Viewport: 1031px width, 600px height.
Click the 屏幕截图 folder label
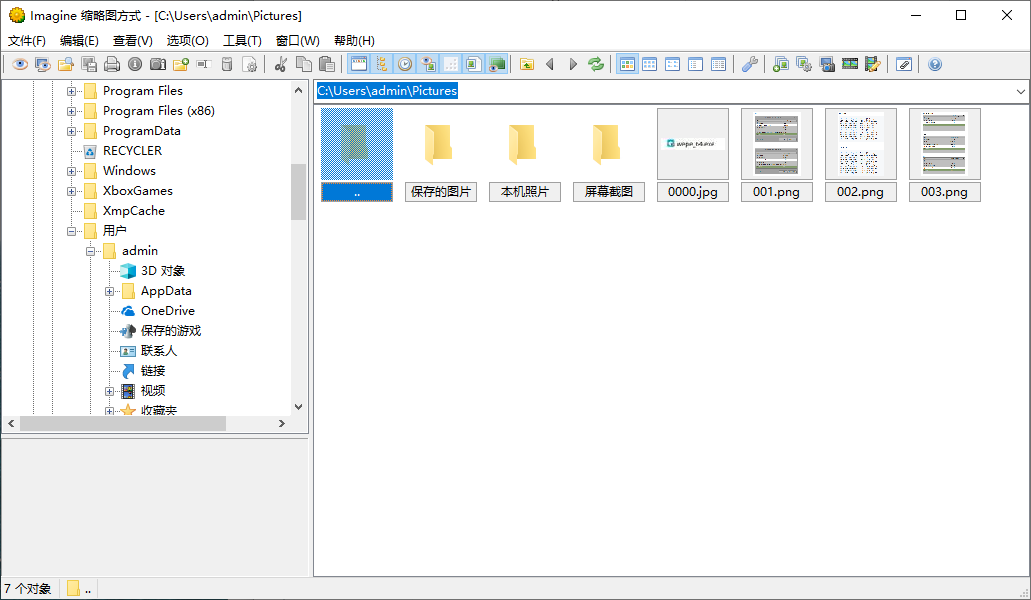(x=609, y=192)
